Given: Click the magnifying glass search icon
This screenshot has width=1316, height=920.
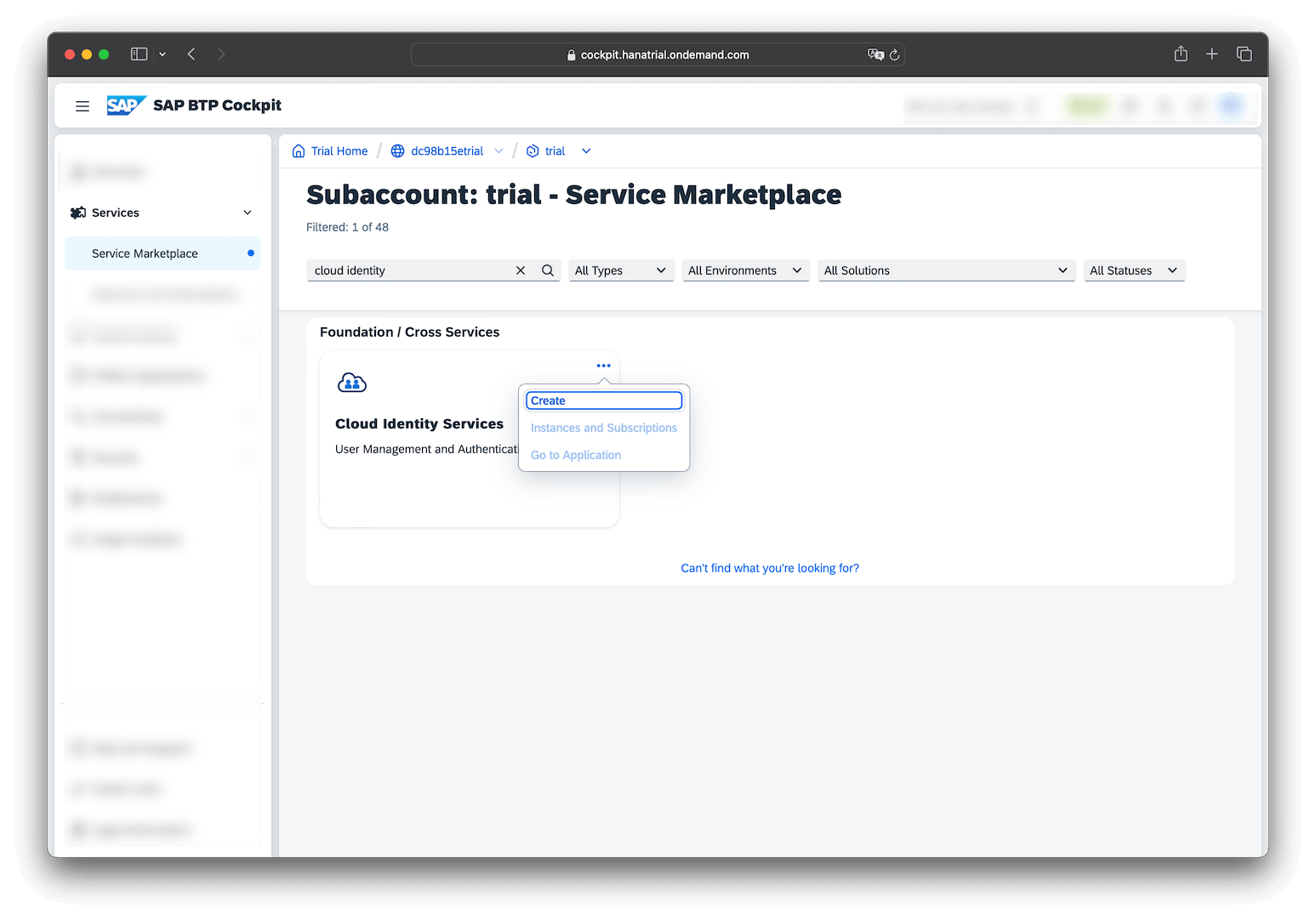Looking at the screenshot, I should click(x=547, y=270).
